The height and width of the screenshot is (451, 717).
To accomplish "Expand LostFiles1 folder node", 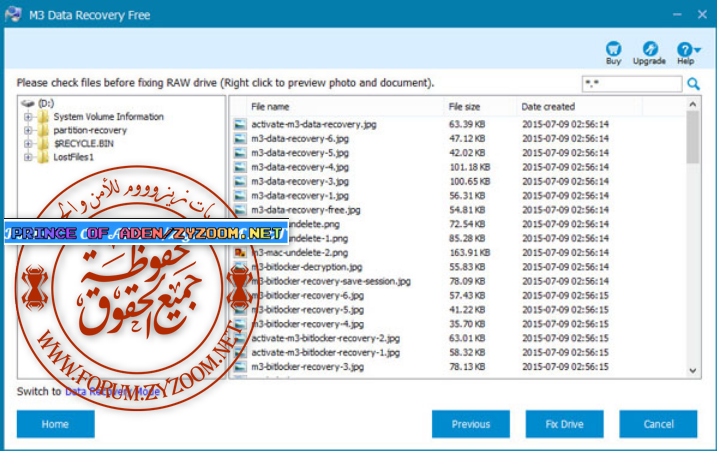I will (x=28, y=157).
